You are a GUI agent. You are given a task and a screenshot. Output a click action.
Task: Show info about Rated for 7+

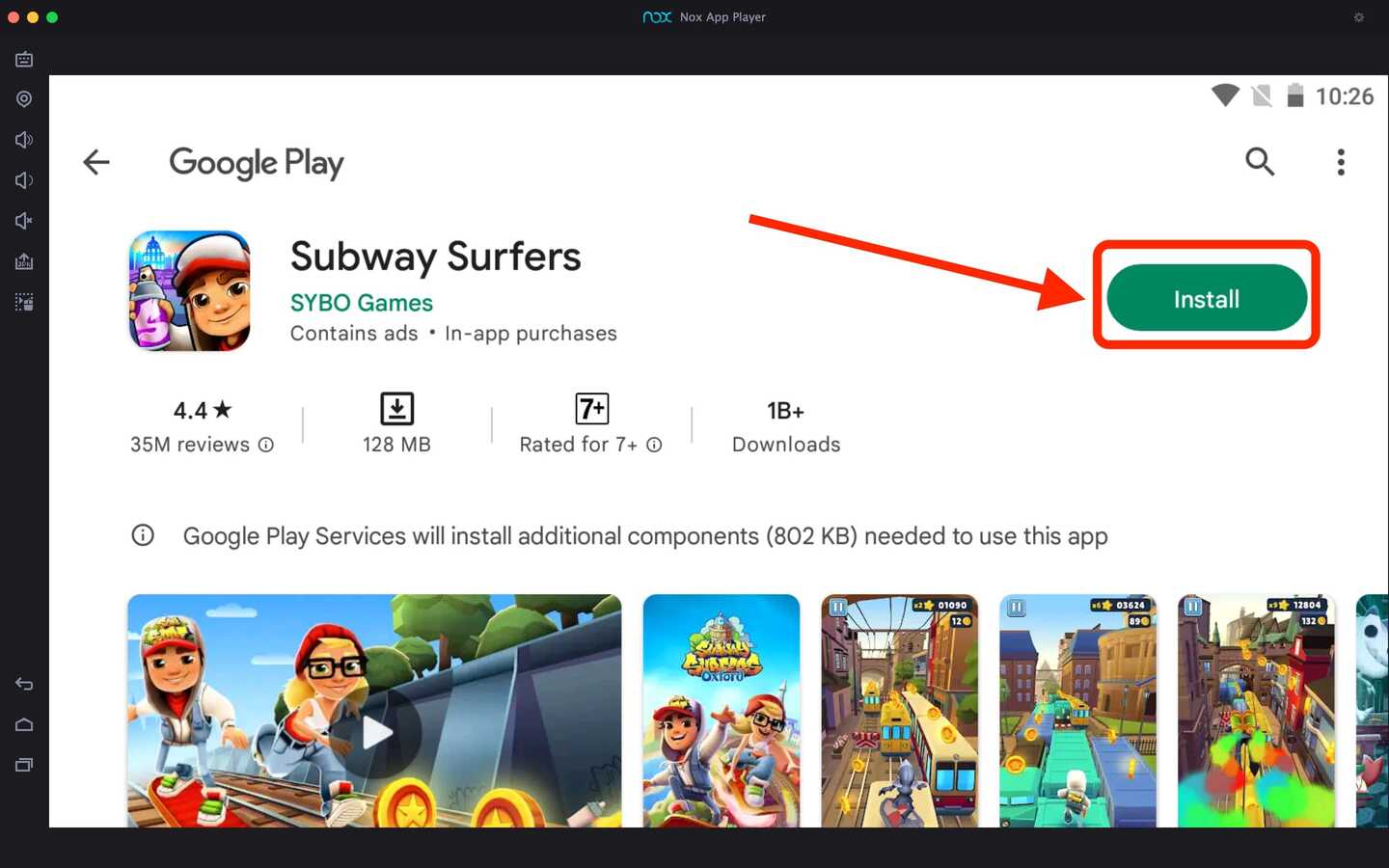[x=654, y=445]
